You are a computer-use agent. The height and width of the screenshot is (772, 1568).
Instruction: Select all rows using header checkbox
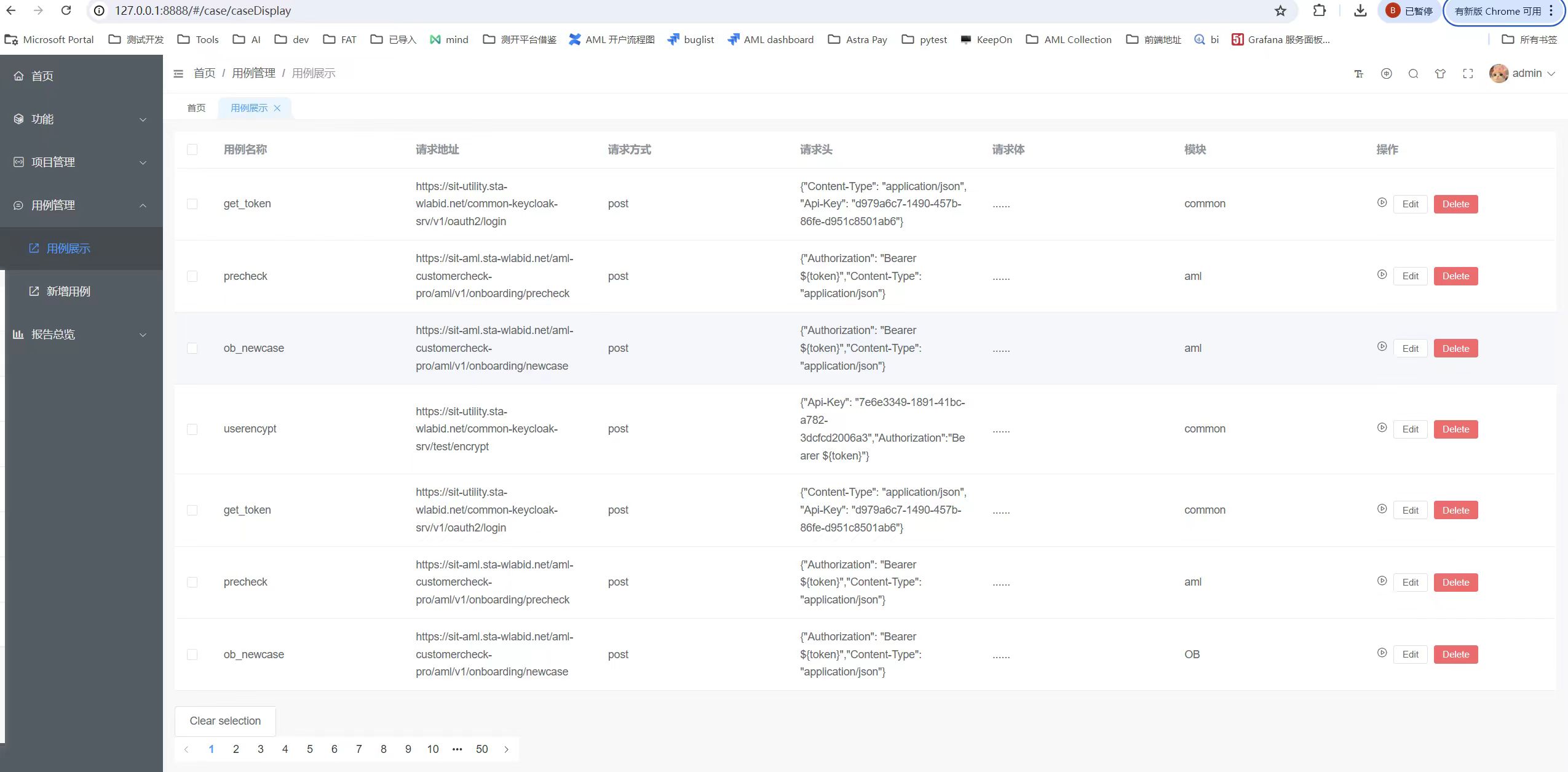point(192,149)
